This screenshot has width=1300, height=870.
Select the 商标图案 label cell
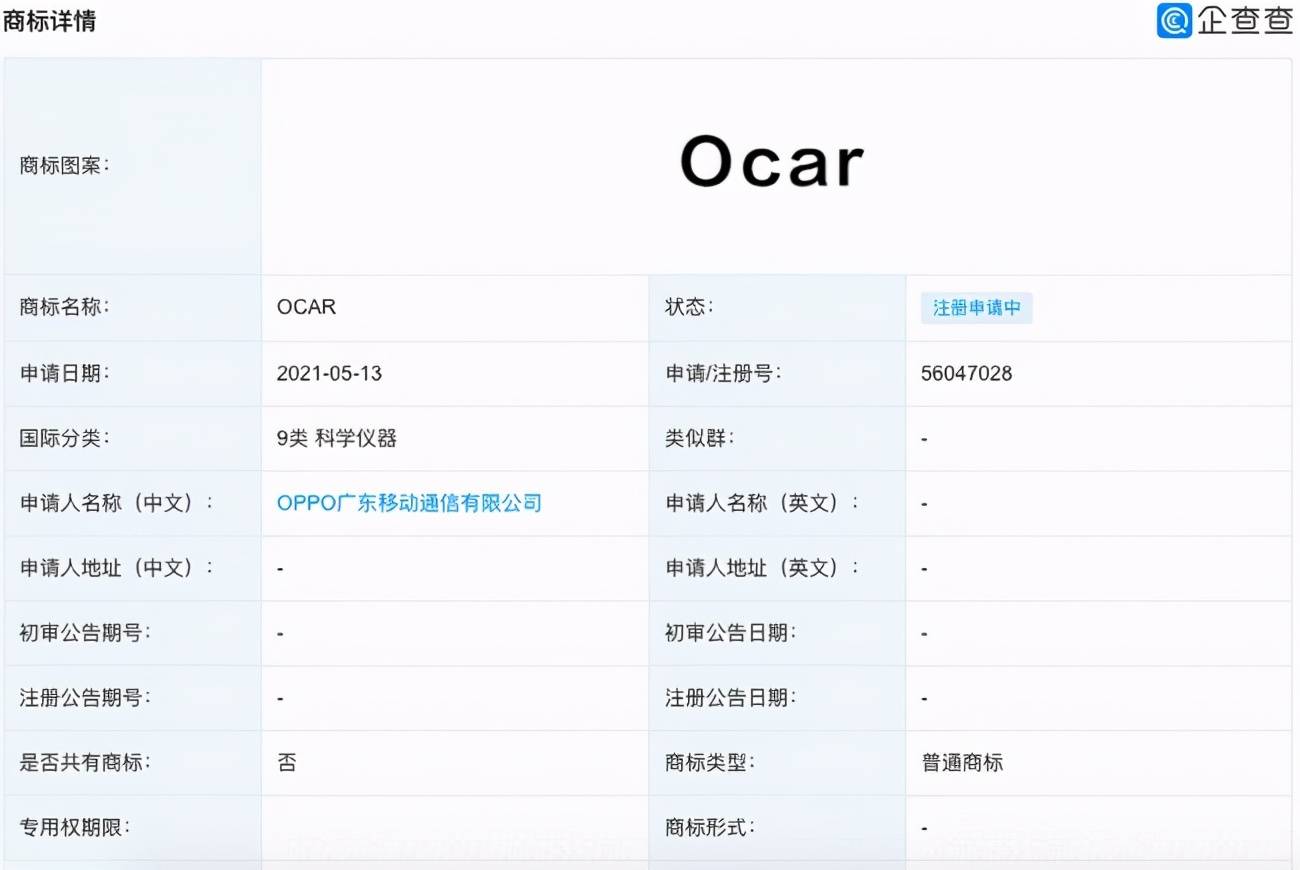[133, 166]
